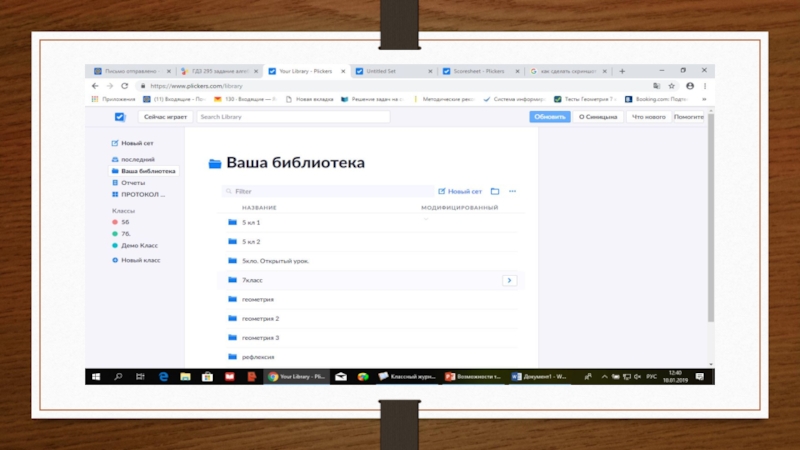Switch to 'как сделать скриншот' Google tab
Viewport: 800px width, 450px height.
567,71
